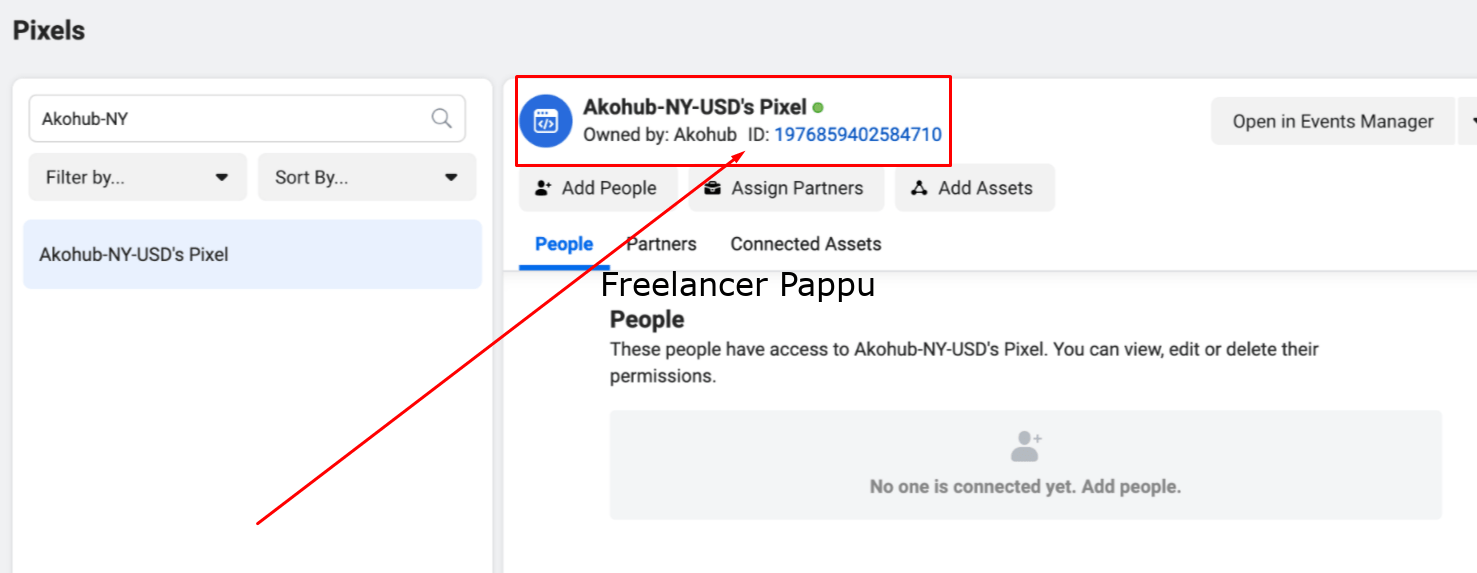Open the Filter by dropdown
Viewport: 1477px width, 573px height.
click(138, 177)
